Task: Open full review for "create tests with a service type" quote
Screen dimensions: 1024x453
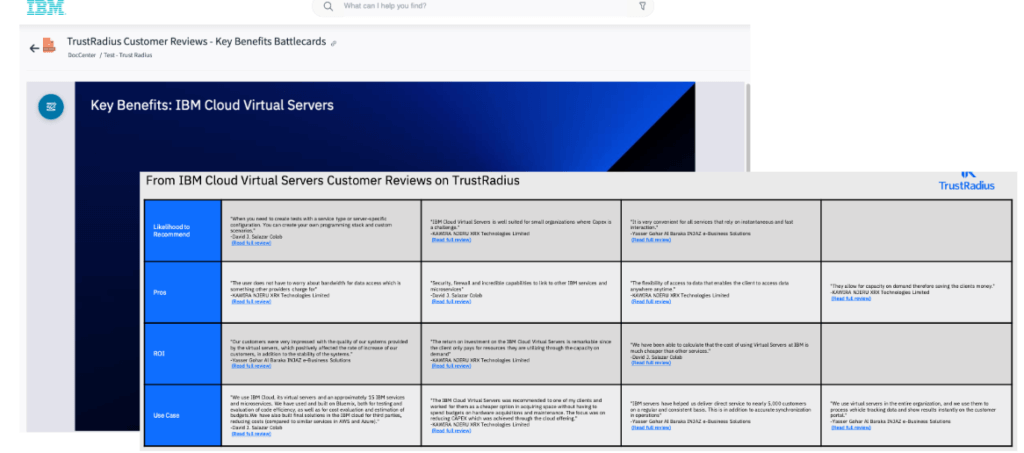Action: click(x=251, y=243)
